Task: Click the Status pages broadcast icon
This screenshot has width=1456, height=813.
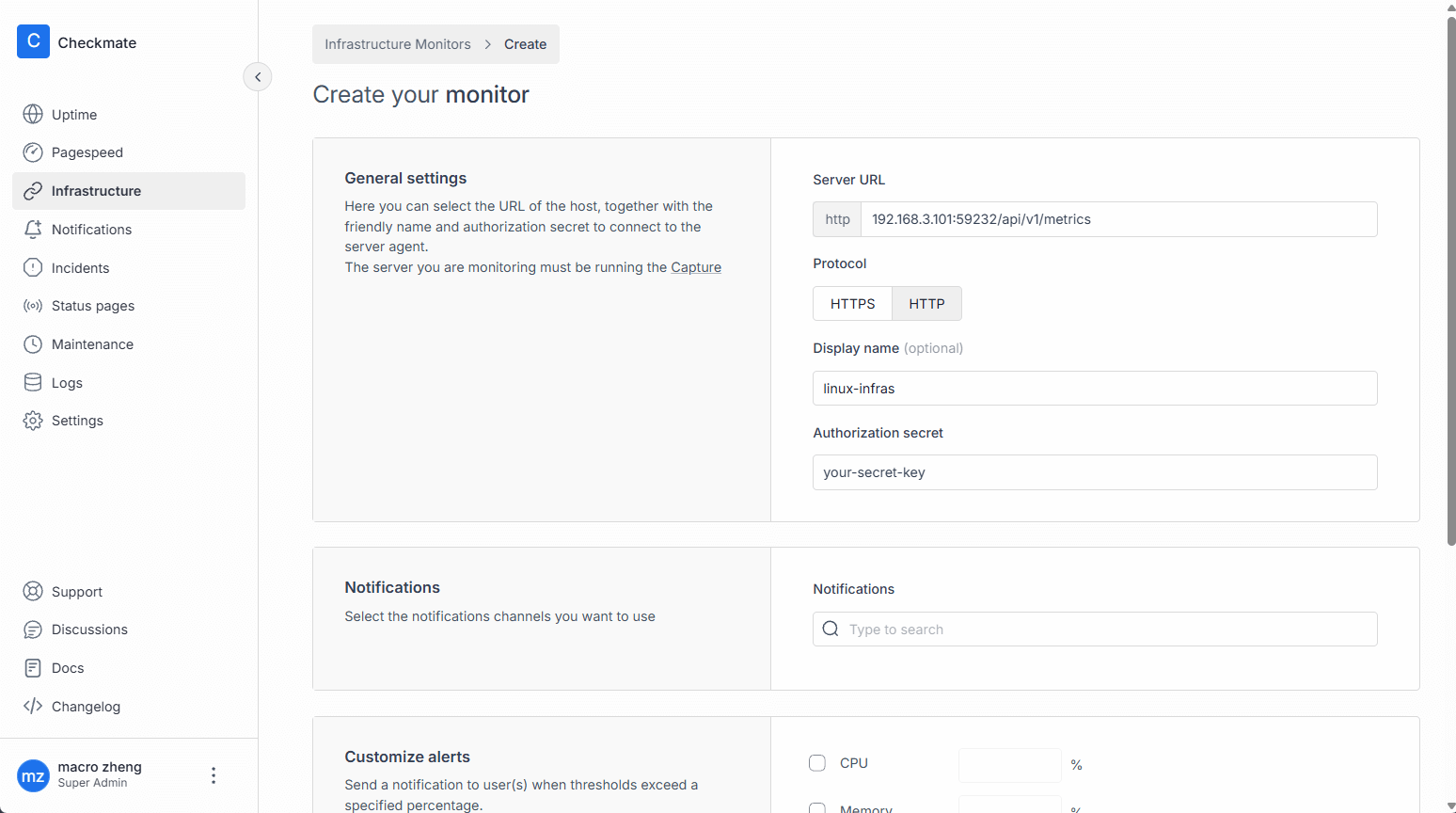Action: point(33,306)
